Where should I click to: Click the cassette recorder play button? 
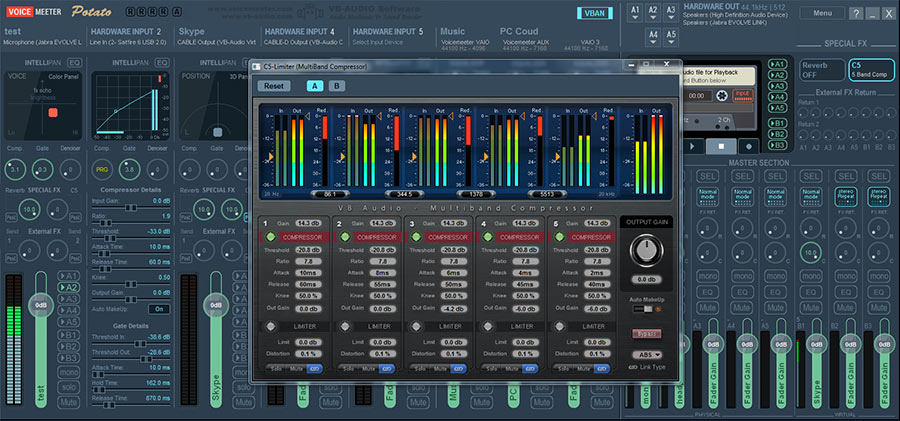click(x=692, y=146)
